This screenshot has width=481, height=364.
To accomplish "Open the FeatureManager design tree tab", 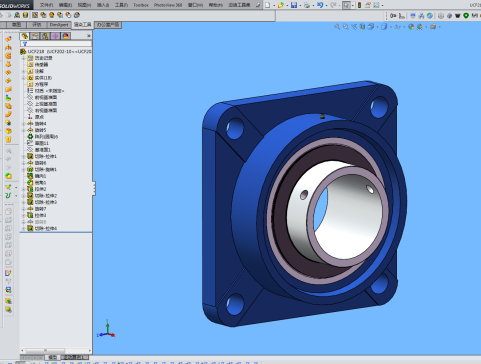I will point(25,36).
